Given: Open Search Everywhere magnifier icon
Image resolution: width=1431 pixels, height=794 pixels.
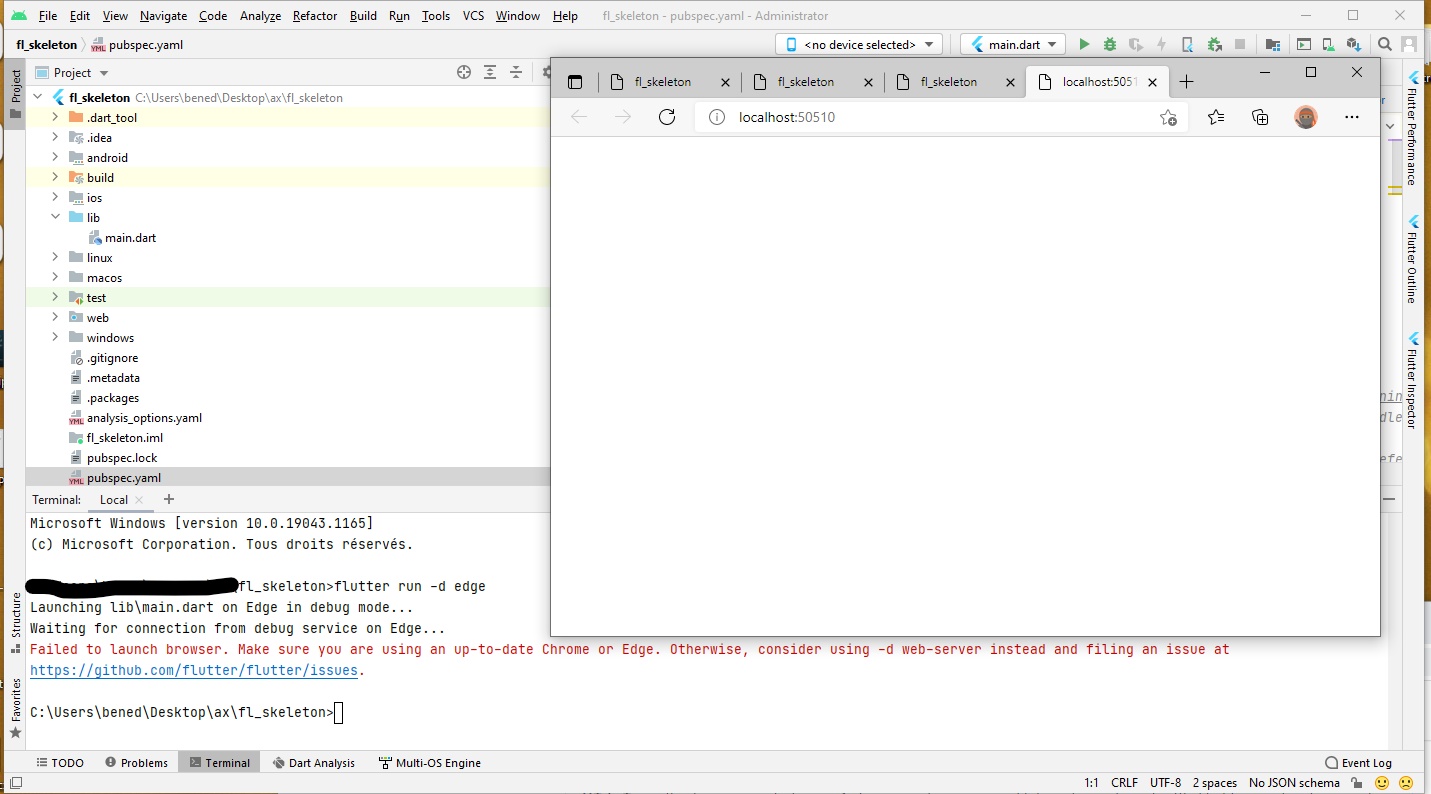Looking at the screenshot, I should (1385, 44).
